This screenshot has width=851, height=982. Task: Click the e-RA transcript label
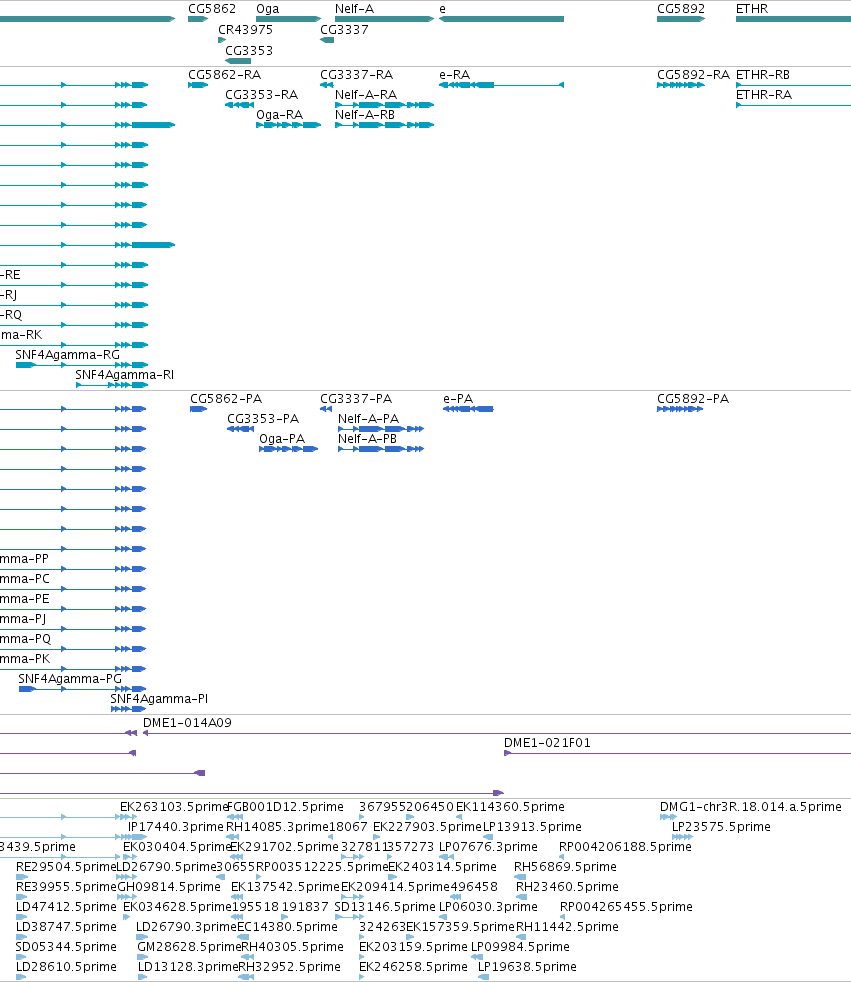tap(454, 75)
